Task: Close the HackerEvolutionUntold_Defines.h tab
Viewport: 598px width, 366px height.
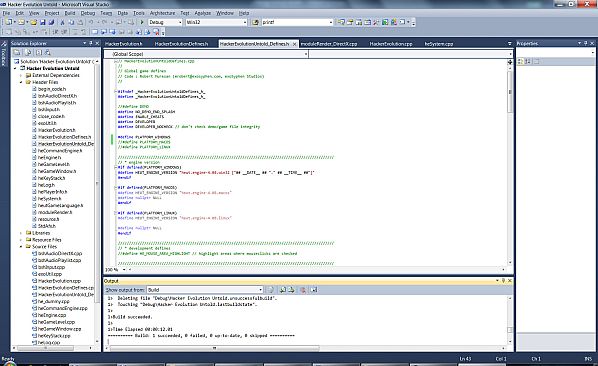Action: coord(294,44)
